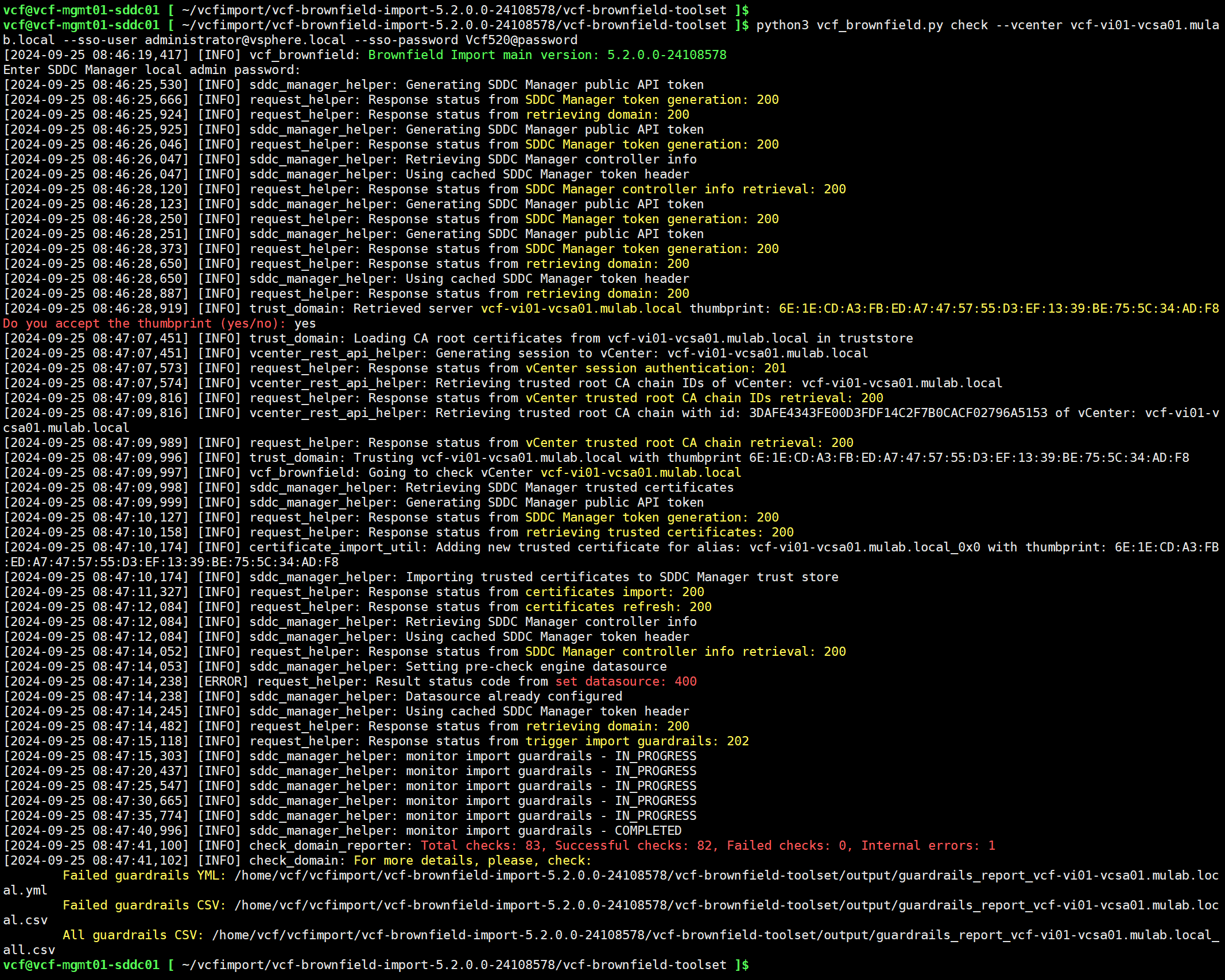The image size is (1225, 980).
Task: Click the red ERROR set datasource 400 text
Action: coord(626,682)
